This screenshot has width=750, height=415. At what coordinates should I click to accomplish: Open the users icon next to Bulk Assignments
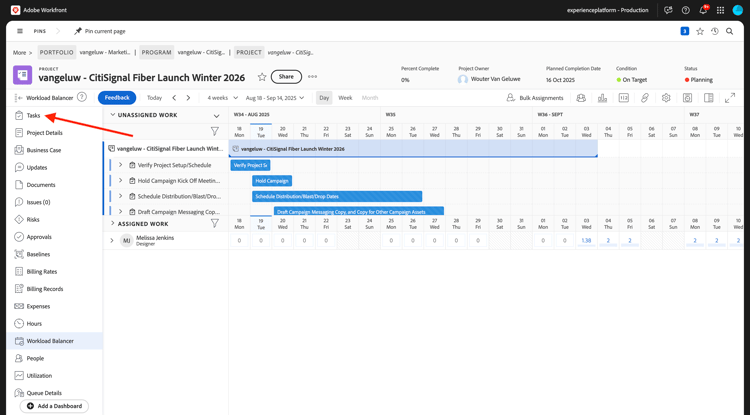(x=581, y=98)
